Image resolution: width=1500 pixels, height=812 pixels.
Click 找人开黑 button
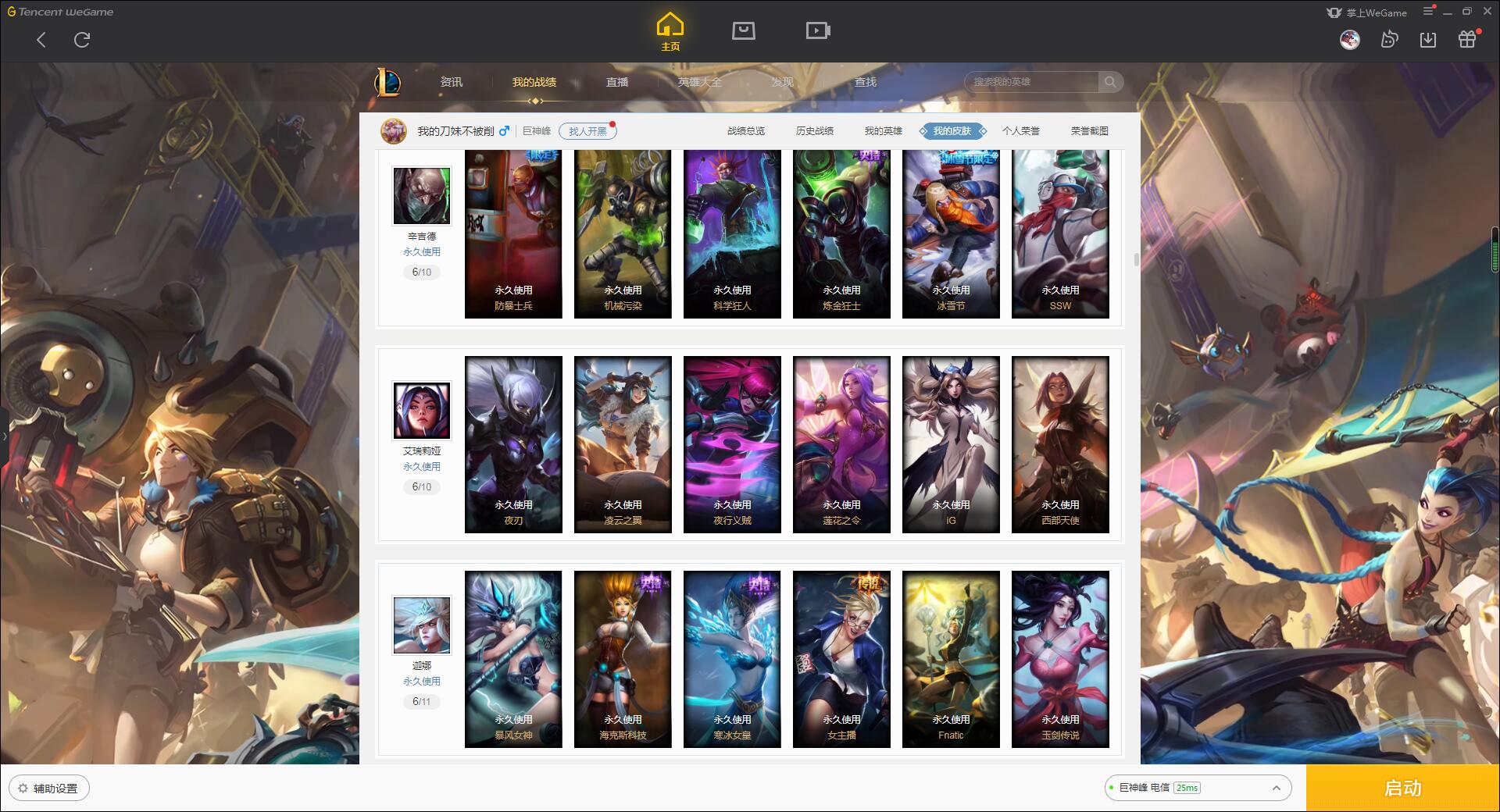pyautogui.click(x=587, y=131)
